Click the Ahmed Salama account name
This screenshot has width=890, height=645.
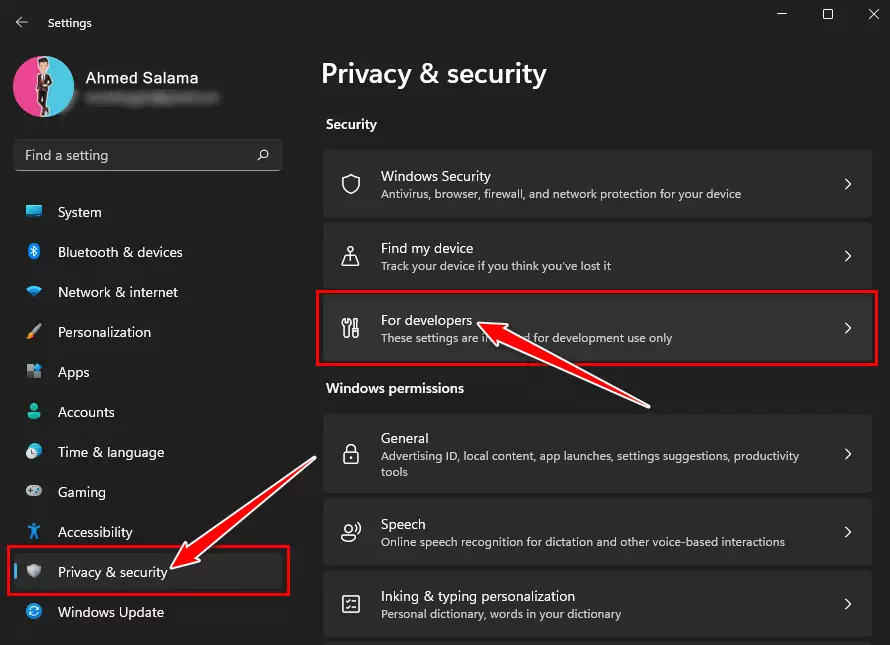click(x=141, y=78)
